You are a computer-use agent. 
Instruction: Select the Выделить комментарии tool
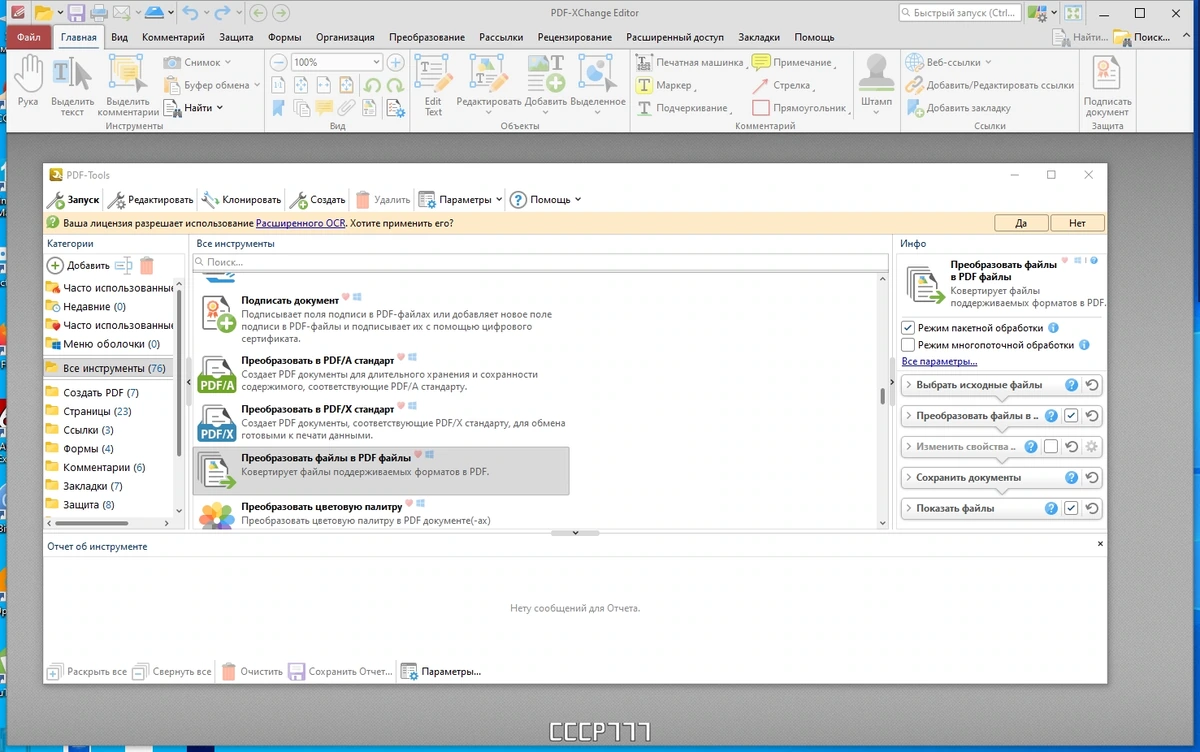pyautogui.click(x=128, y=84)
